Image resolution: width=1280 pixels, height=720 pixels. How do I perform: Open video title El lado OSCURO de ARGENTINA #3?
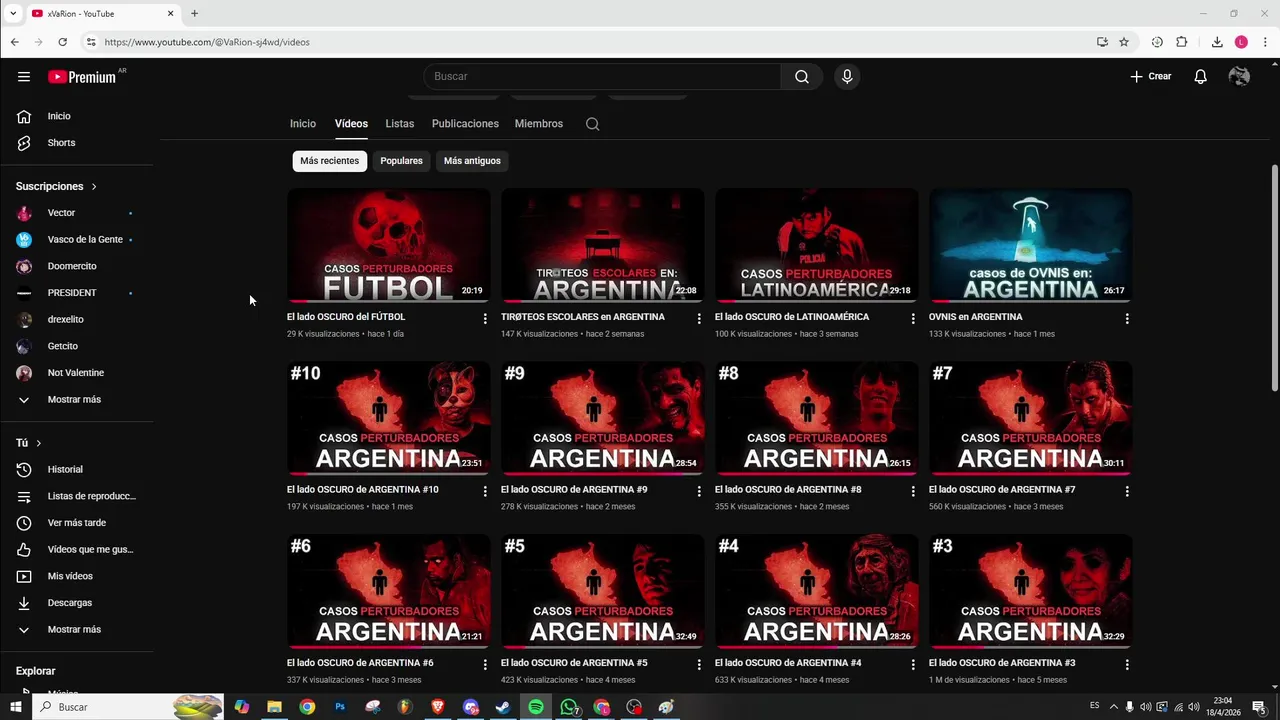(1002, 663)
